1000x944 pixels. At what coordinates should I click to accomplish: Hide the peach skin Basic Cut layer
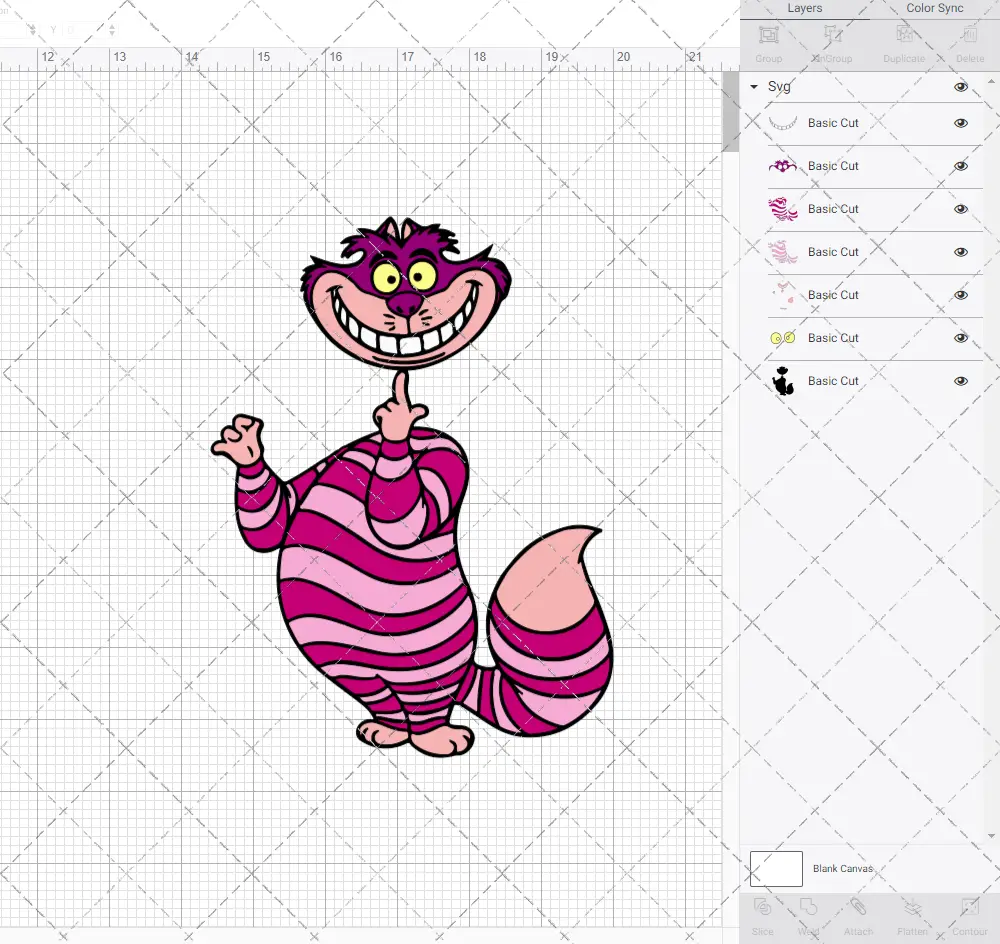point(960,295)
